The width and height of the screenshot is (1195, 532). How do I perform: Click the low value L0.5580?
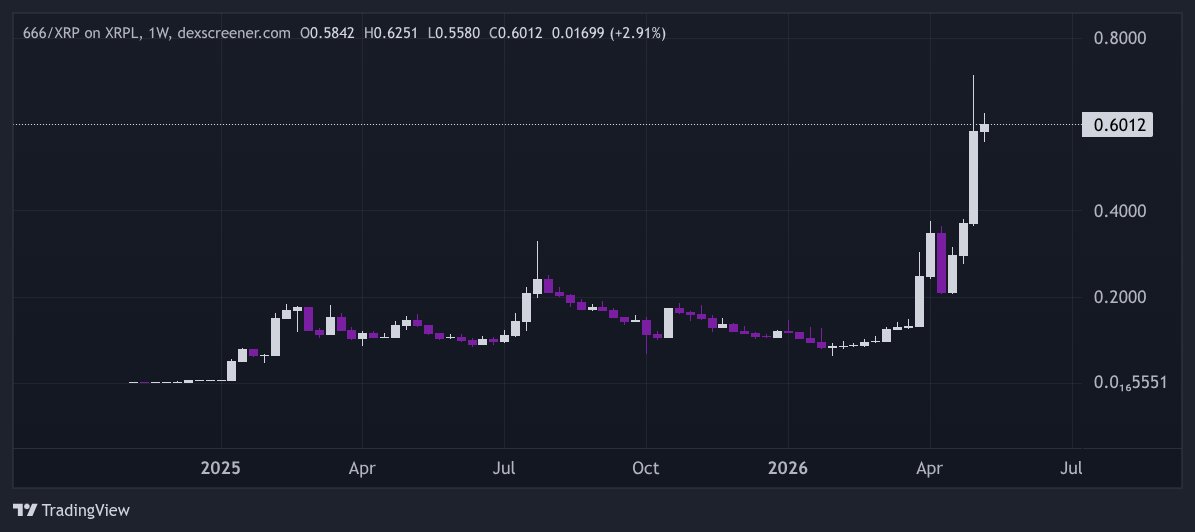[454, 34]
